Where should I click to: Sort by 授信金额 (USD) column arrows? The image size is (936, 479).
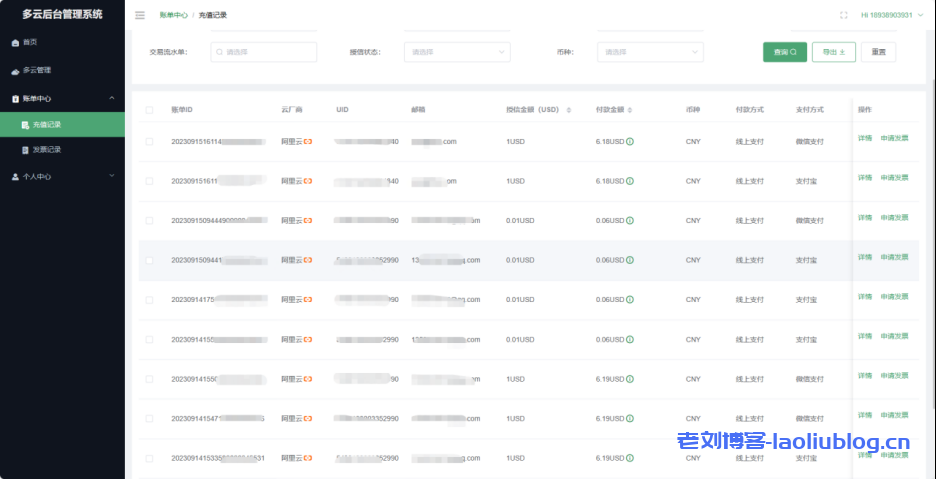[x=568, y=110]
